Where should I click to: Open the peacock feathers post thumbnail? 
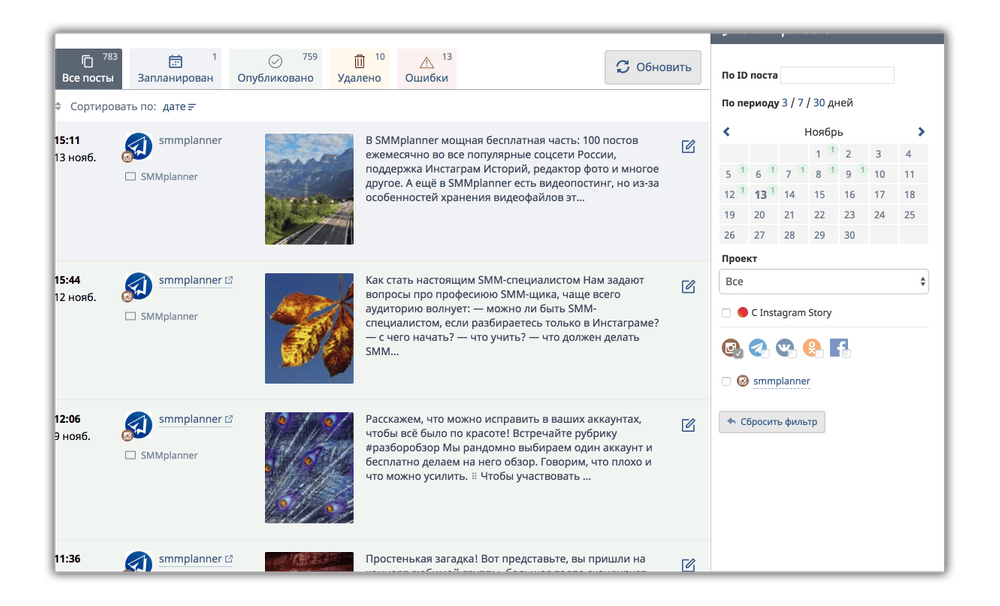pyautogui.click(x=309, y=468)
